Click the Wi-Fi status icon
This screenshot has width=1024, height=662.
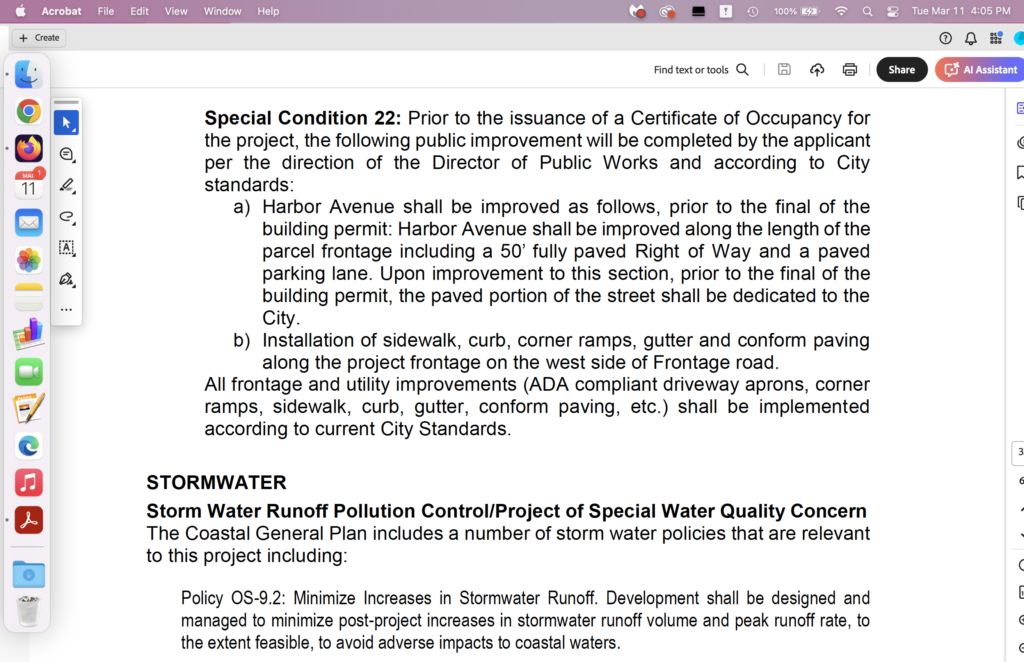(x=841, y=11)
